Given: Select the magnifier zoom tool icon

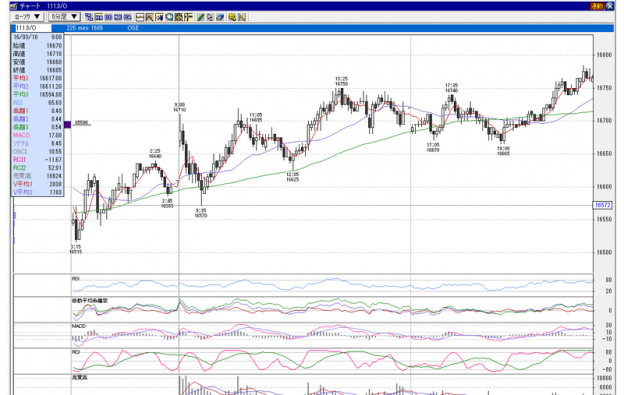Looking at the screenshot, I should [169, 17].
